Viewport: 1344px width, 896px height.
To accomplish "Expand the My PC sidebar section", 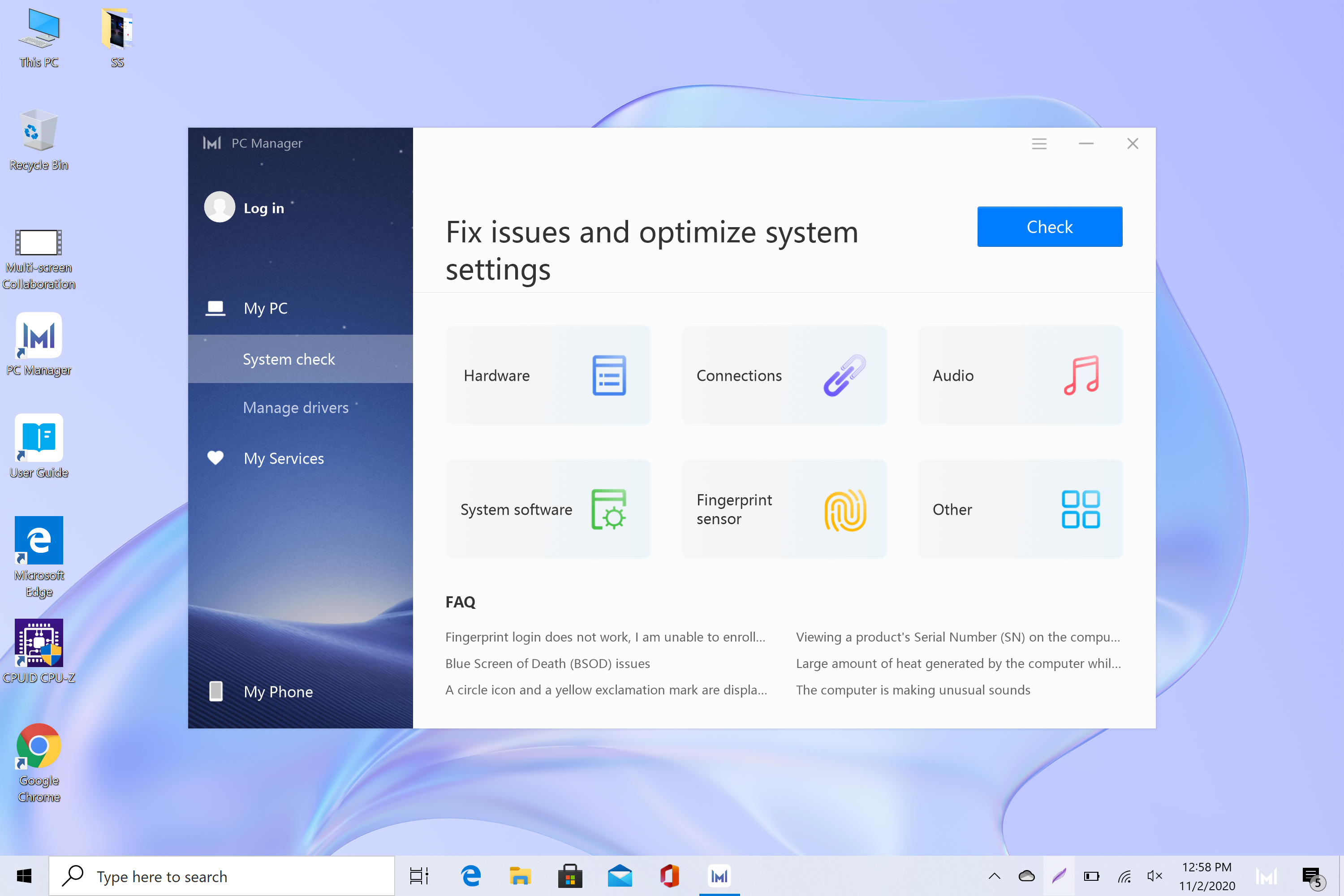I will [266, 309].
